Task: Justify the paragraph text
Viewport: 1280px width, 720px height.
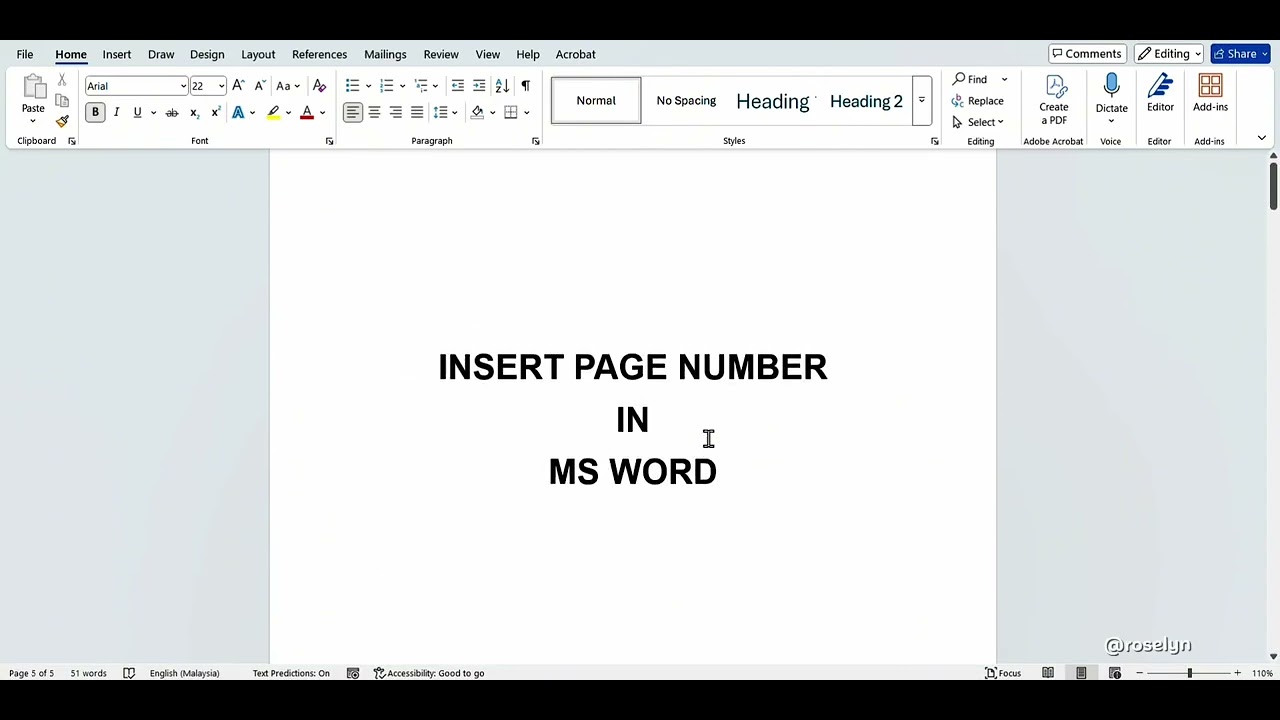Action: 417,113
